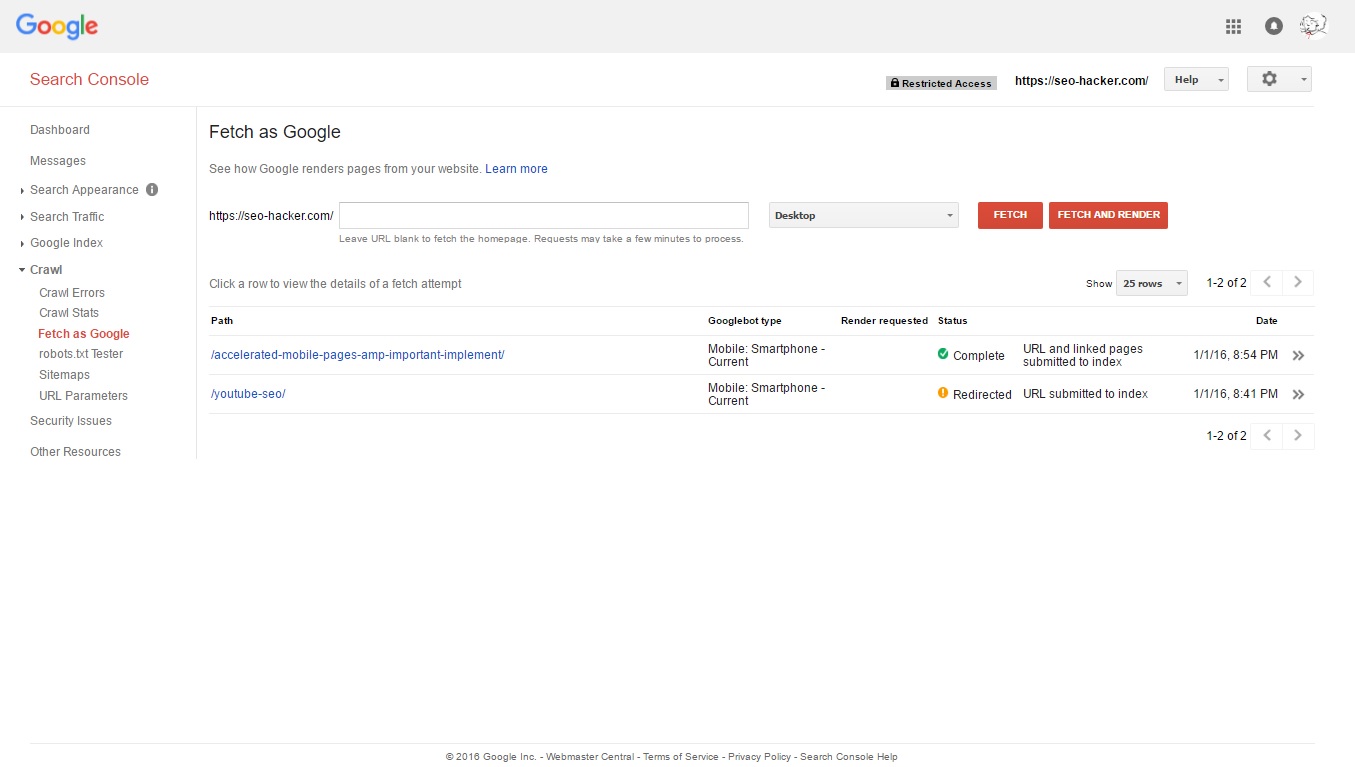This screenshot has width=1355, height=767.
Task: Open the Desktop Googlebot type dropdown
Action: [863, 215]
